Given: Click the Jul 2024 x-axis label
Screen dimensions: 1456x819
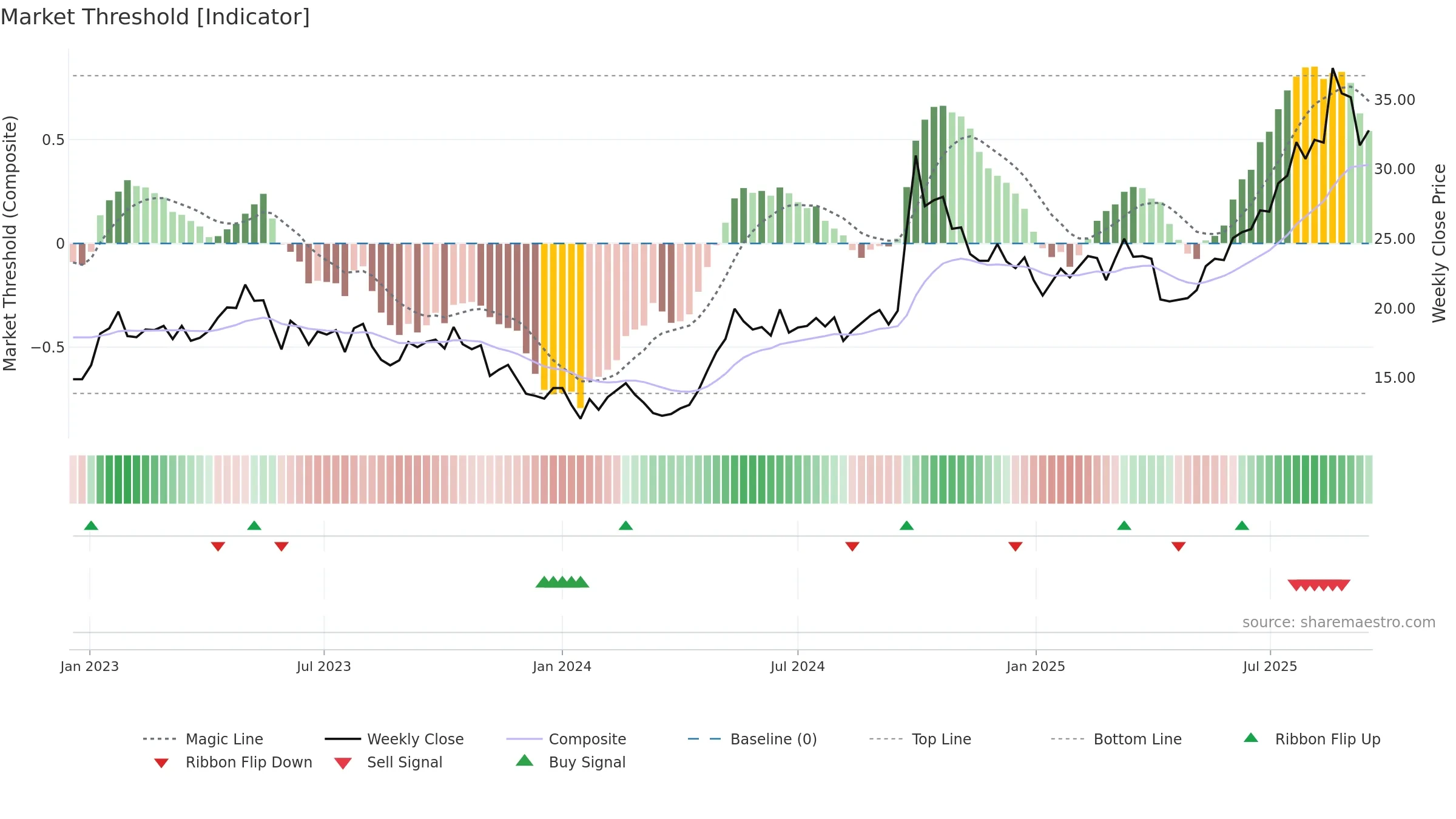Looking at the screenshot, I should (798, 667).
